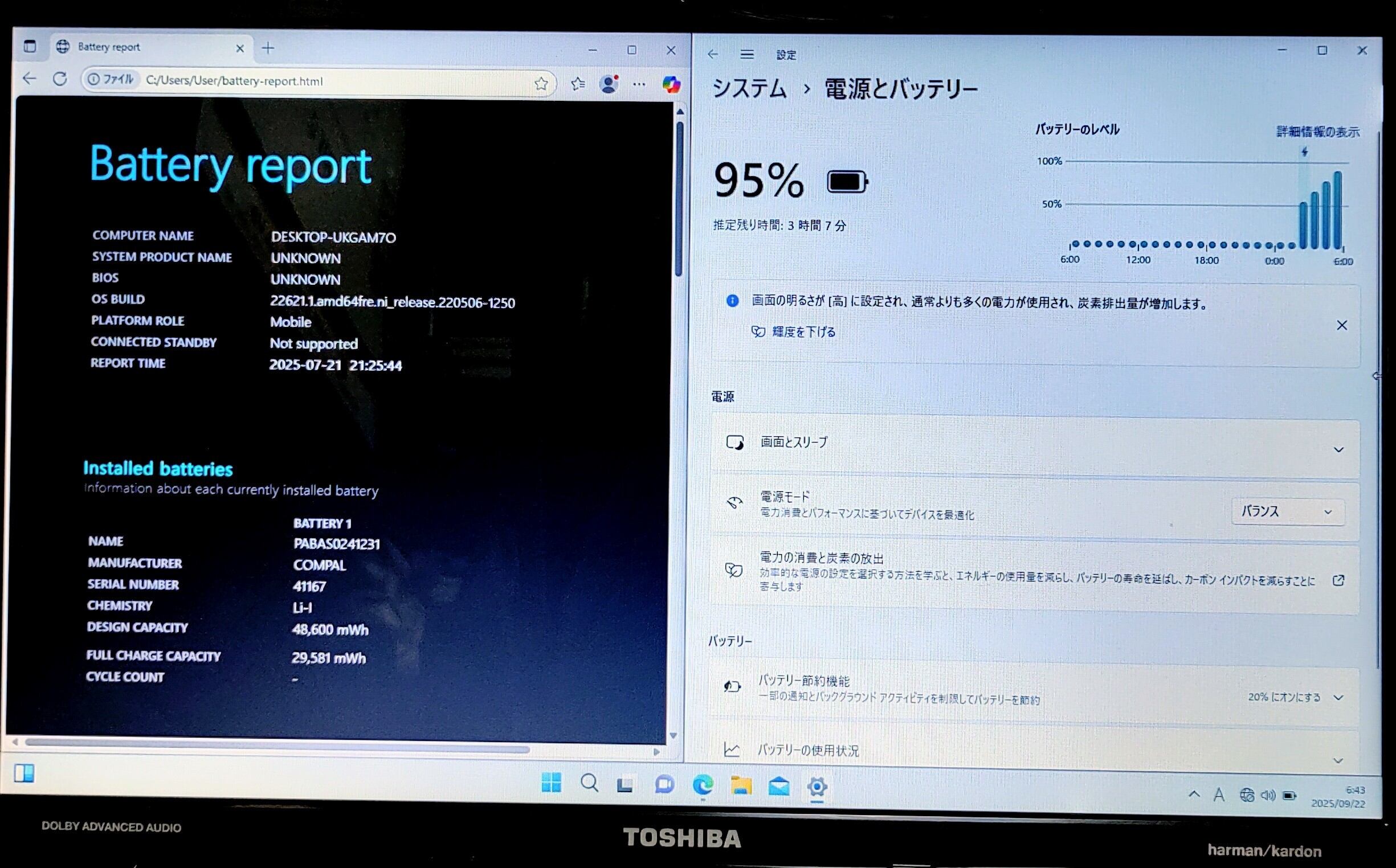The height and width of the screenshot is (868, 1396).
Task: Open the Edge tab actions menu icon
Action: pos(30,46)
